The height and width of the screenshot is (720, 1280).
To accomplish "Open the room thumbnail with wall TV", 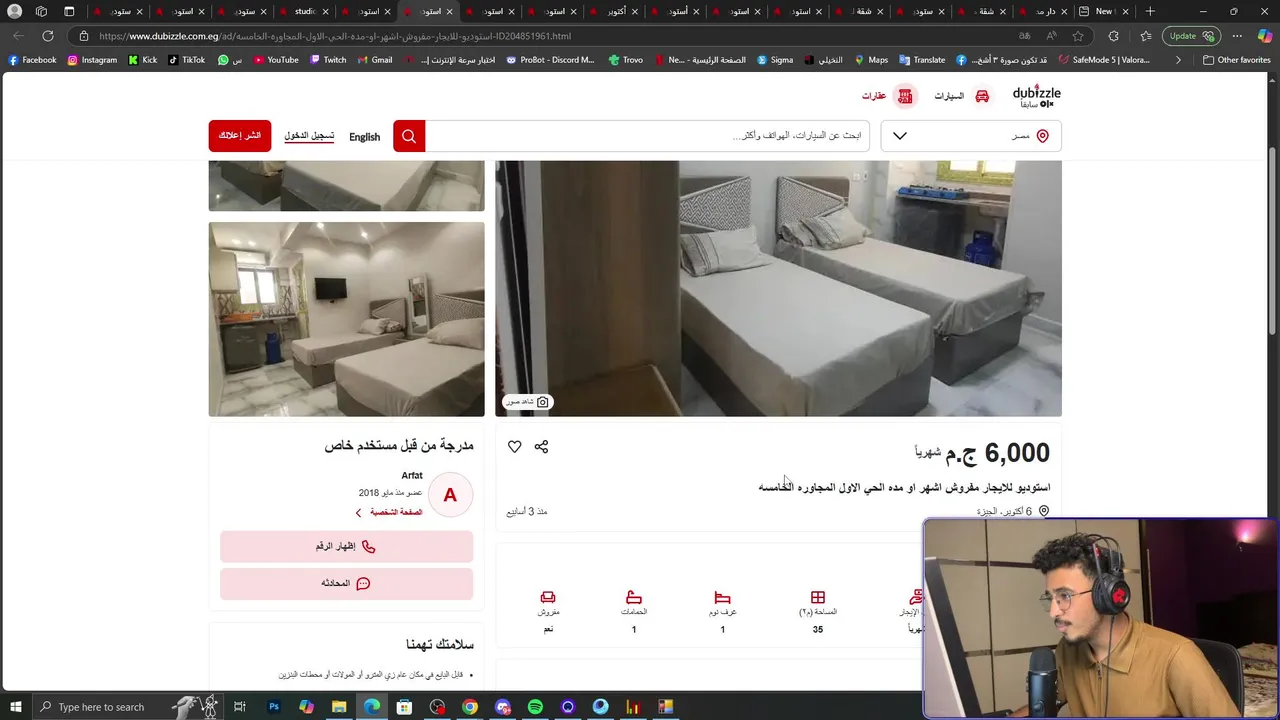I will (x=346, y=319).
